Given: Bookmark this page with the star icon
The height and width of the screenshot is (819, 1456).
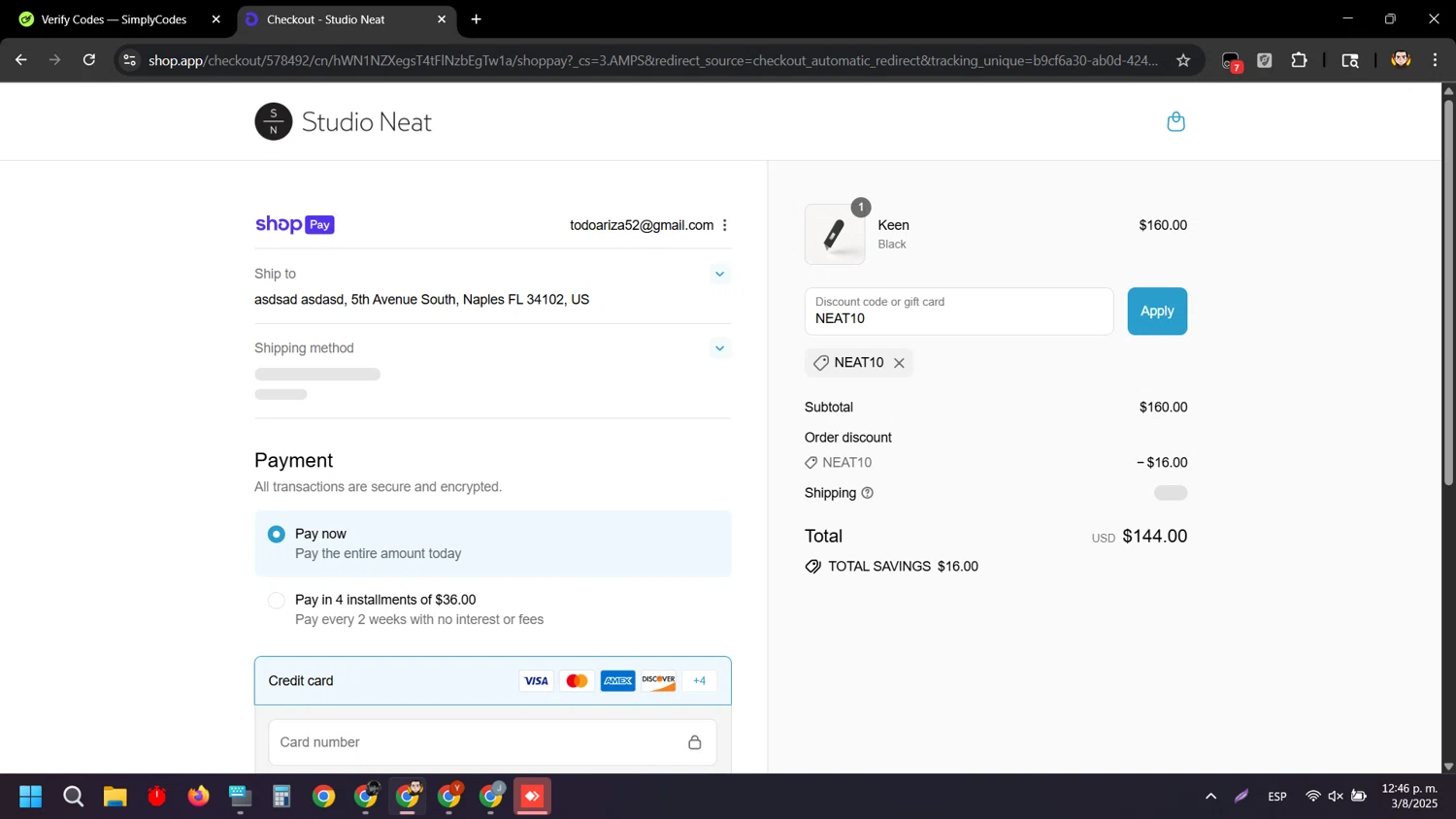Looking at the screenshot, I should point(1183,60).
